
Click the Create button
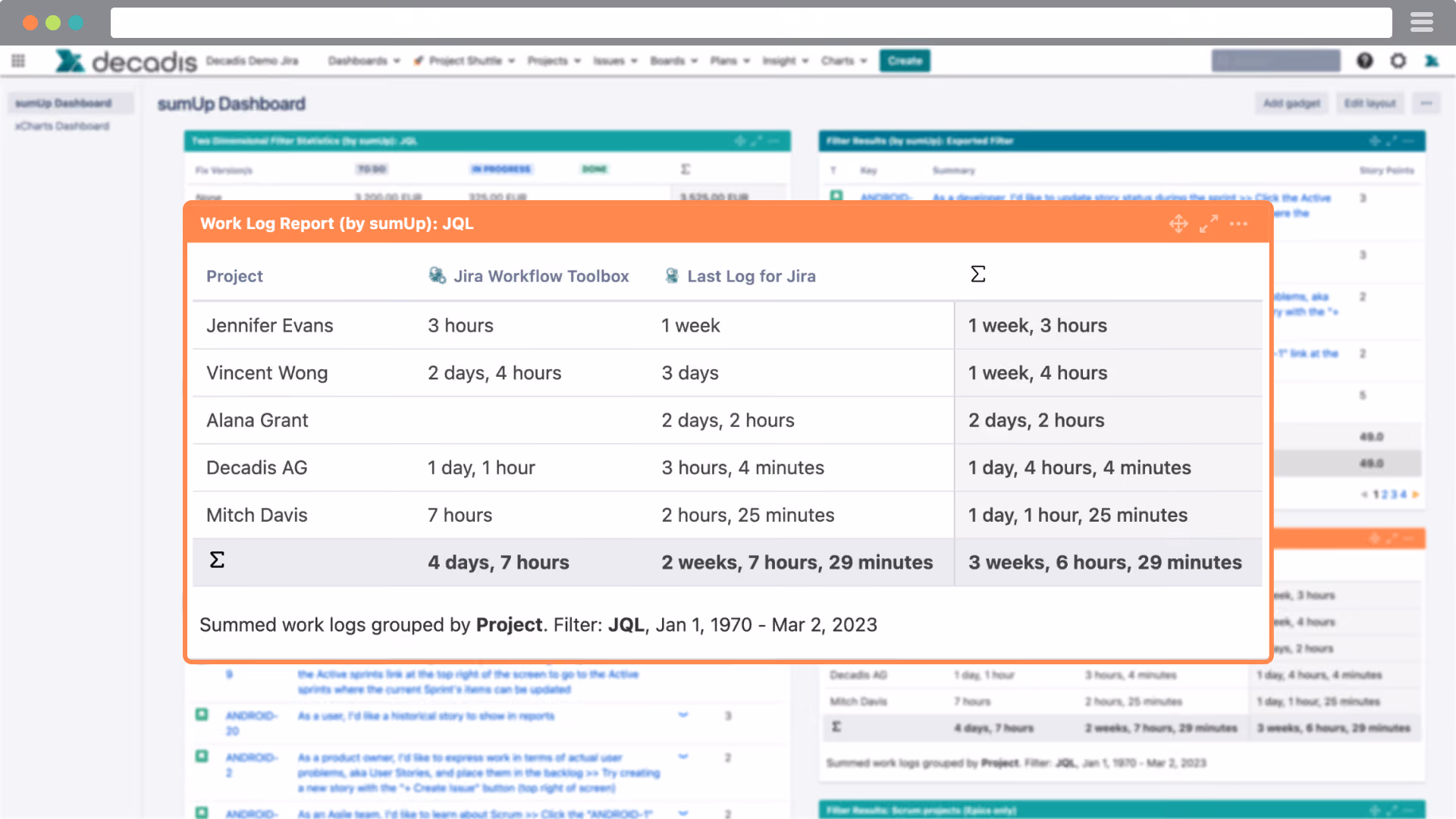tap(905, 61)
